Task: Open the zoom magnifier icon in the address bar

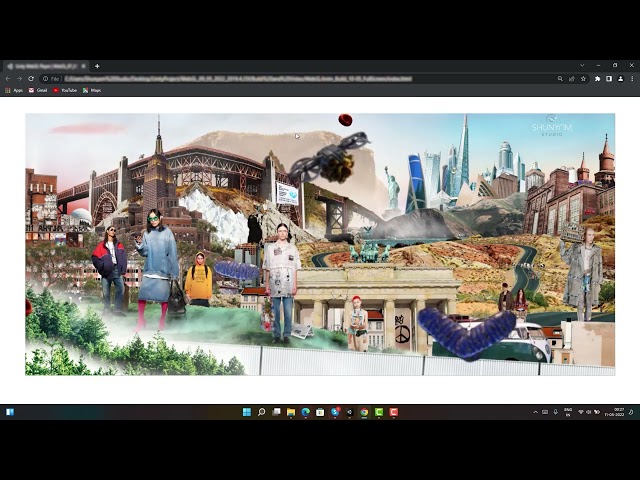Action: (x=560, y=79)
